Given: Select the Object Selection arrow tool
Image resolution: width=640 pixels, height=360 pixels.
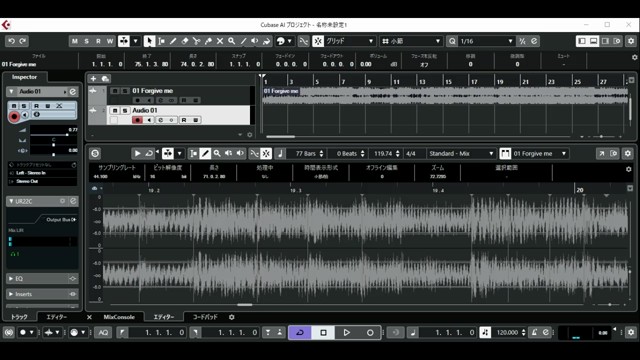Looking at the screenshot, I should point(149,41).
